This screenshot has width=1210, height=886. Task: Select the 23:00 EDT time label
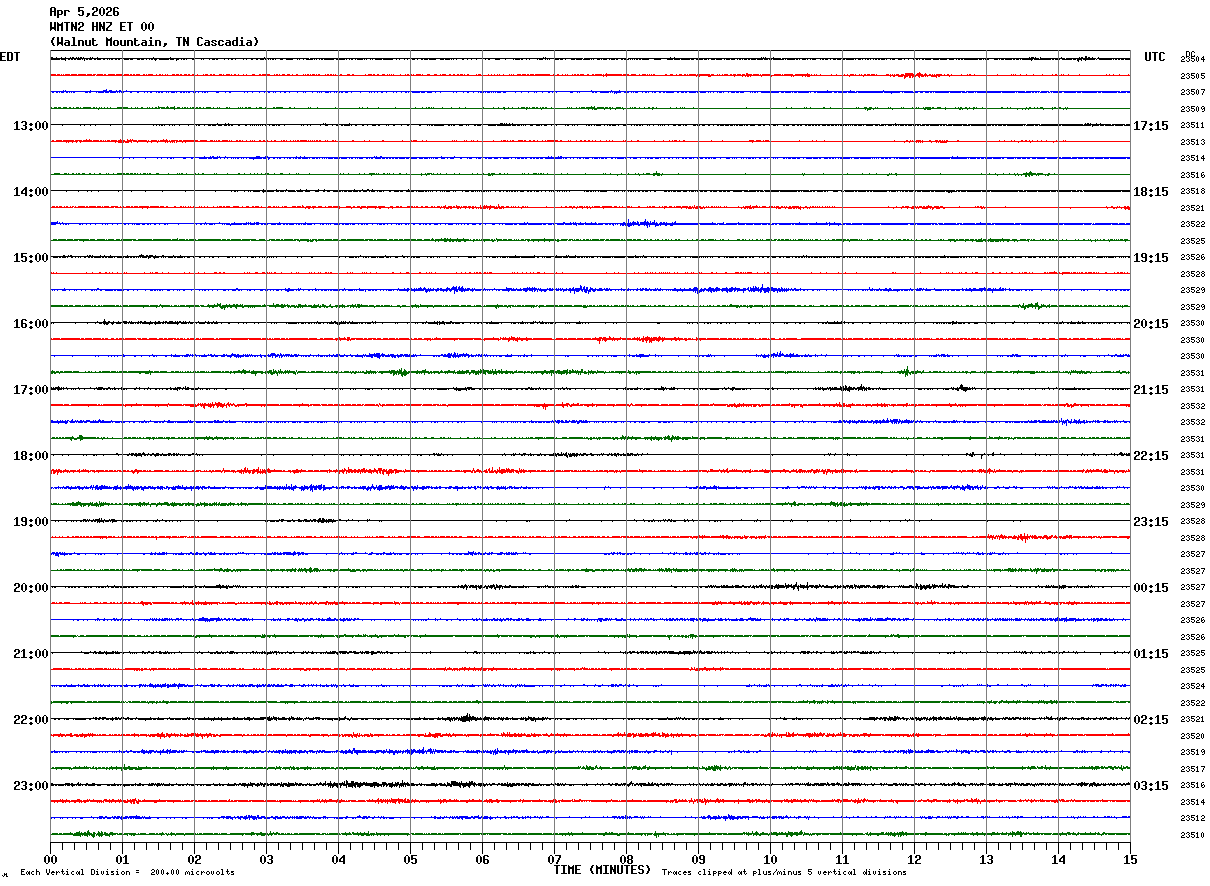point(30,786)
